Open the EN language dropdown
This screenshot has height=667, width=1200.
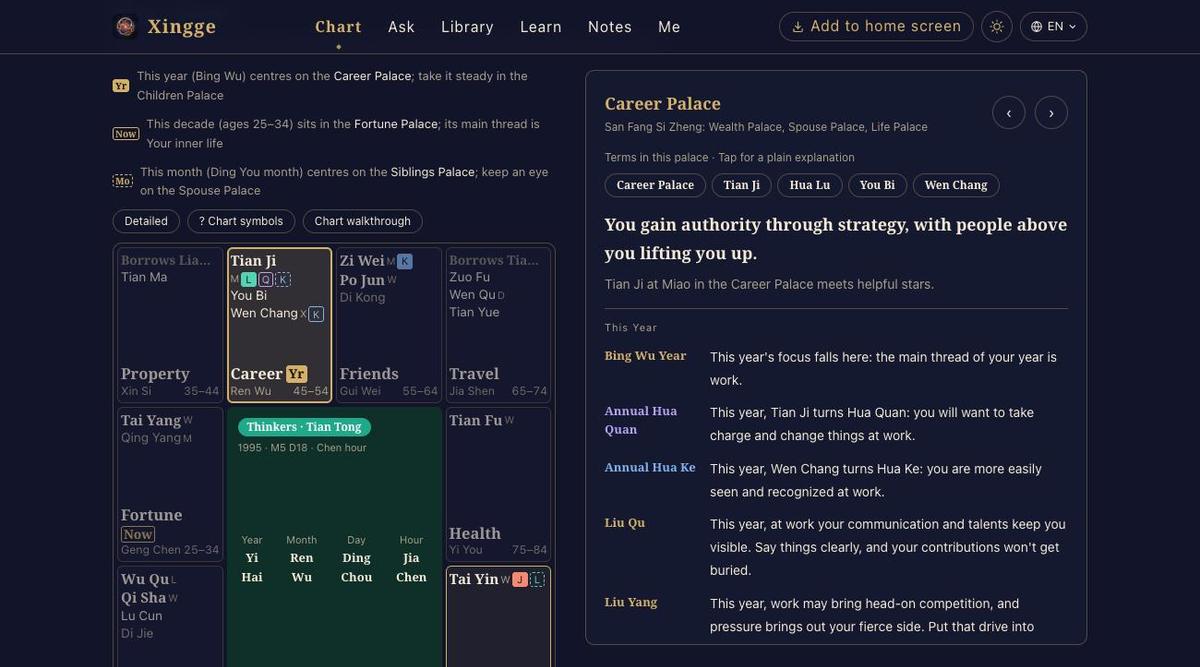click(x=1053, y=27)
